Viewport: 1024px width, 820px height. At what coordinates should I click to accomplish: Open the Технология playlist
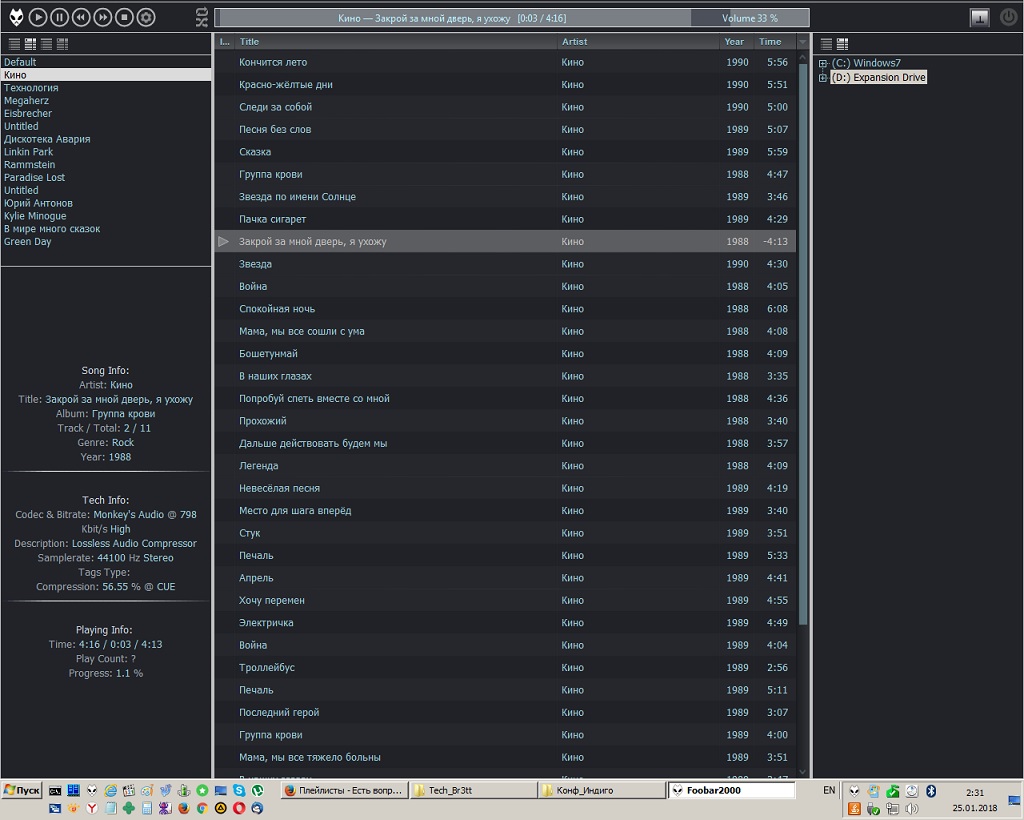pyautogui.click(x=106, y=87)
